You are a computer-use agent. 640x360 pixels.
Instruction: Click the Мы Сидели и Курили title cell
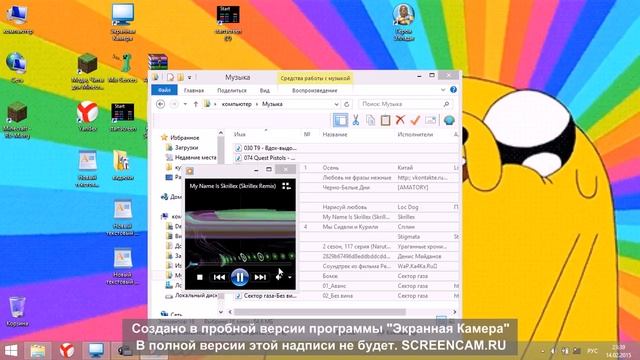click(350, 227)
